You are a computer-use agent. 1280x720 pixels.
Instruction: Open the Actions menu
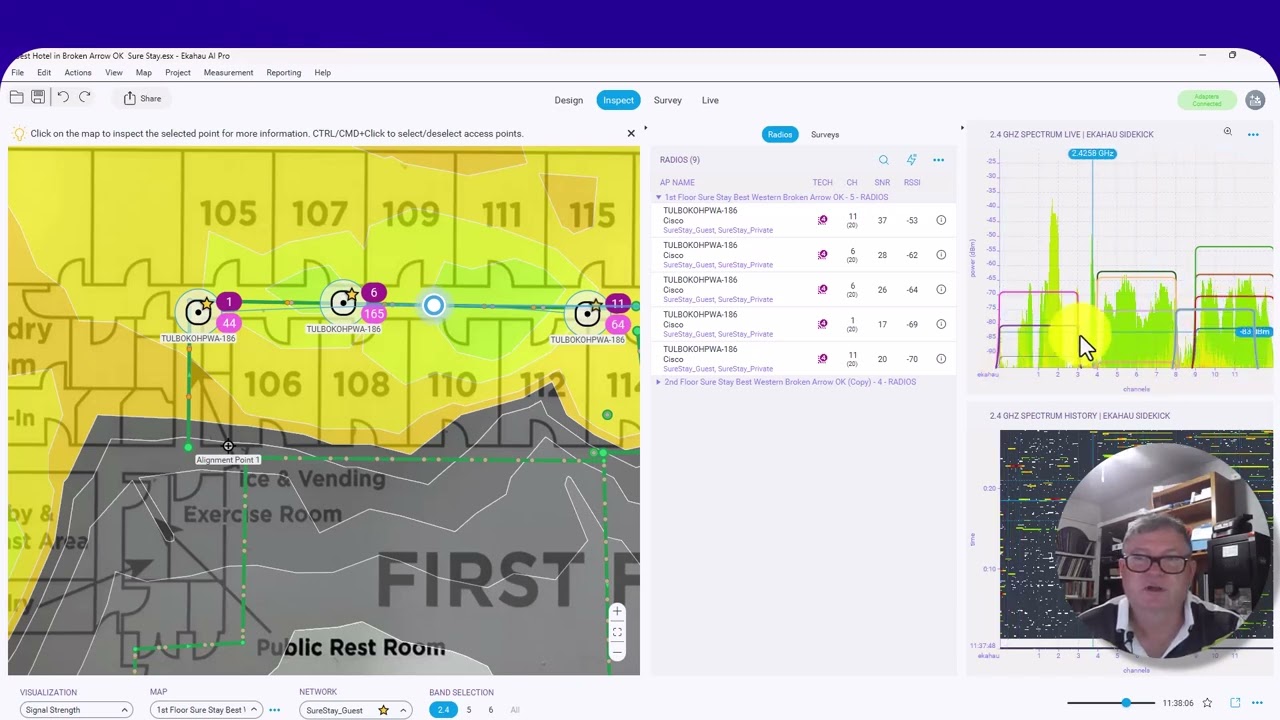(x=78, y=72)
